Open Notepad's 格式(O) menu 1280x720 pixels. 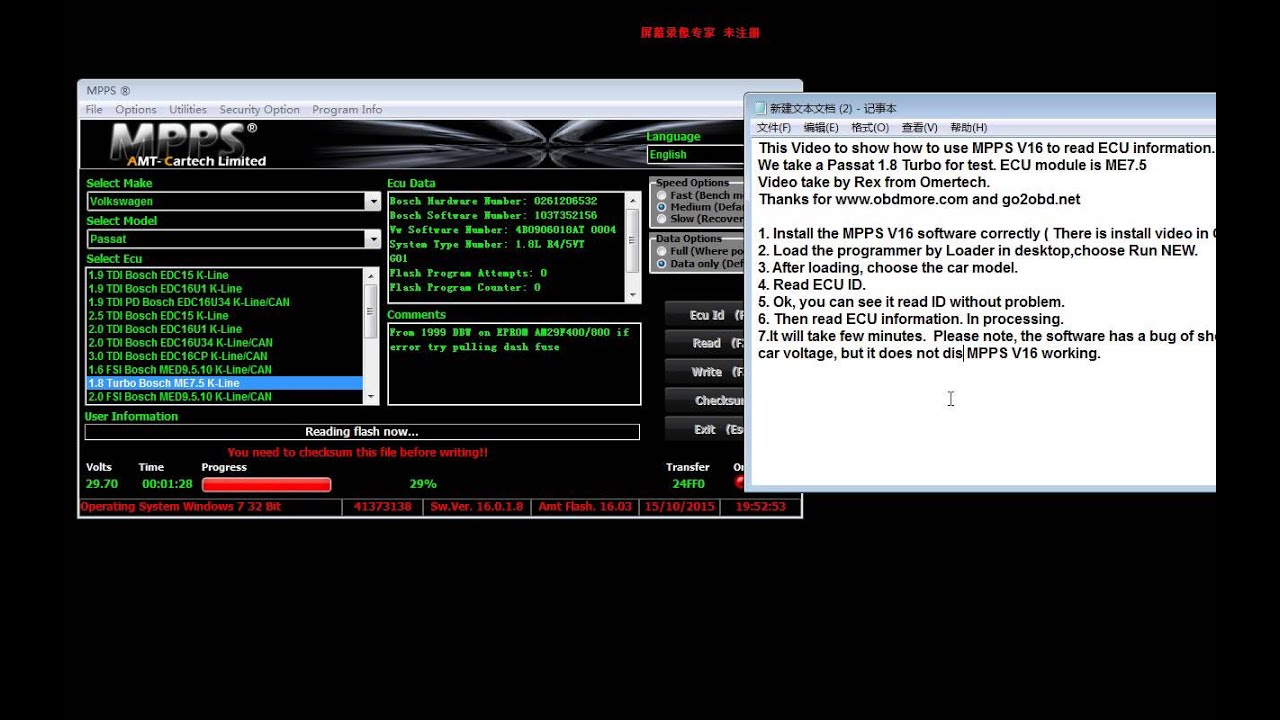(870, 128)
